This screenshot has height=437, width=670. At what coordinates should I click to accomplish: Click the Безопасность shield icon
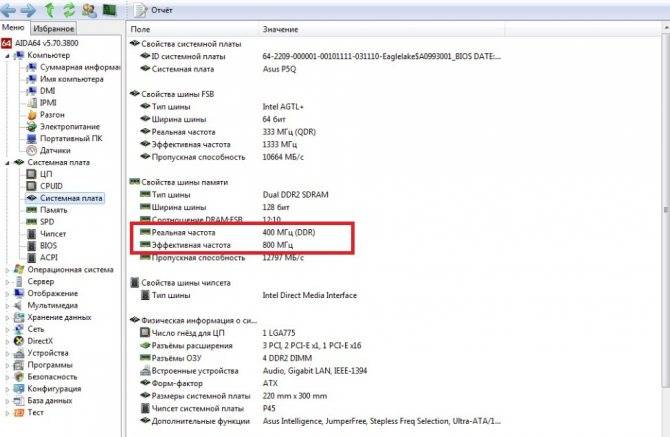pos(19,377)
